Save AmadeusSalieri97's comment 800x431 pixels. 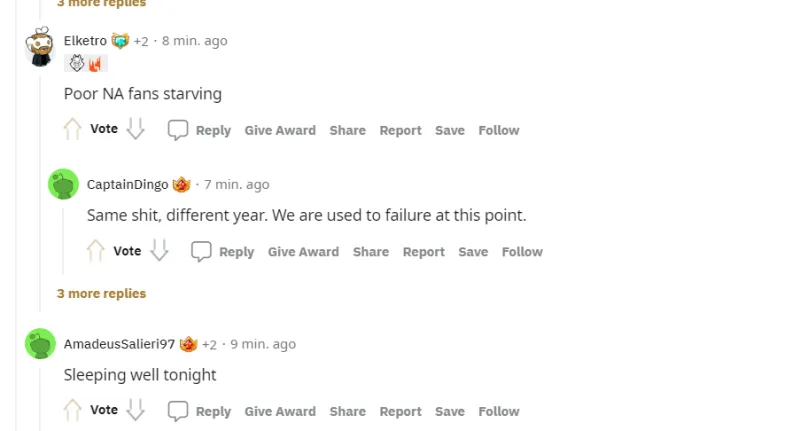pos(450,411)
